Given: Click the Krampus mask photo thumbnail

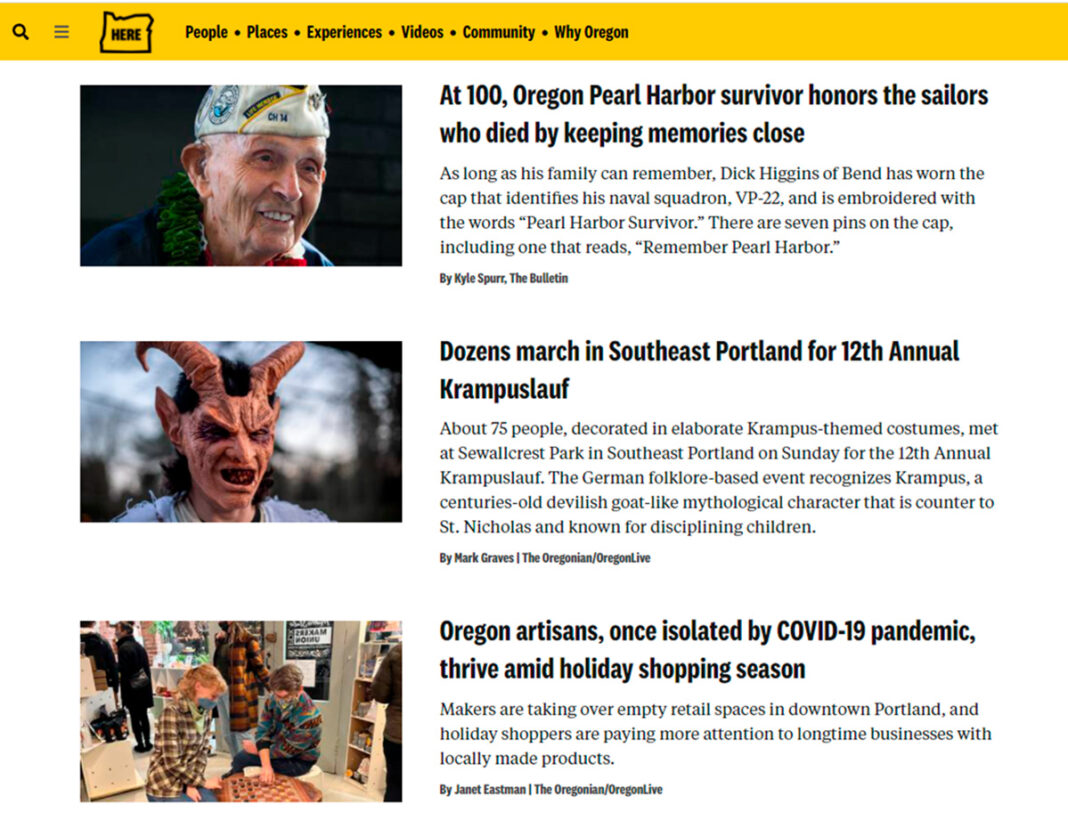Looking at the screenshot, I should (x=241, y=432).
